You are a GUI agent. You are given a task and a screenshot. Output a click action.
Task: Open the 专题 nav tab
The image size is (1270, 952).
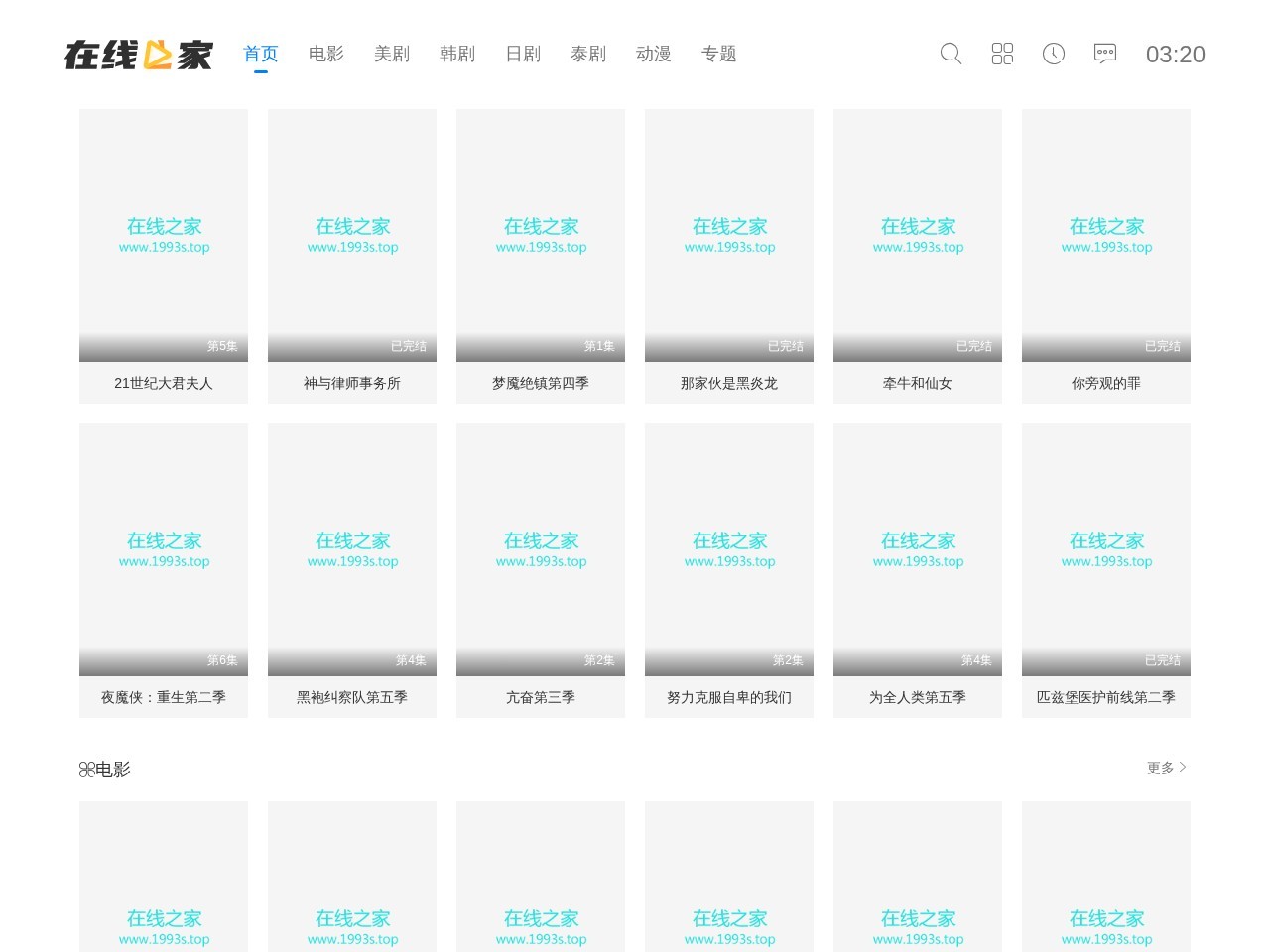pos(719,54)
